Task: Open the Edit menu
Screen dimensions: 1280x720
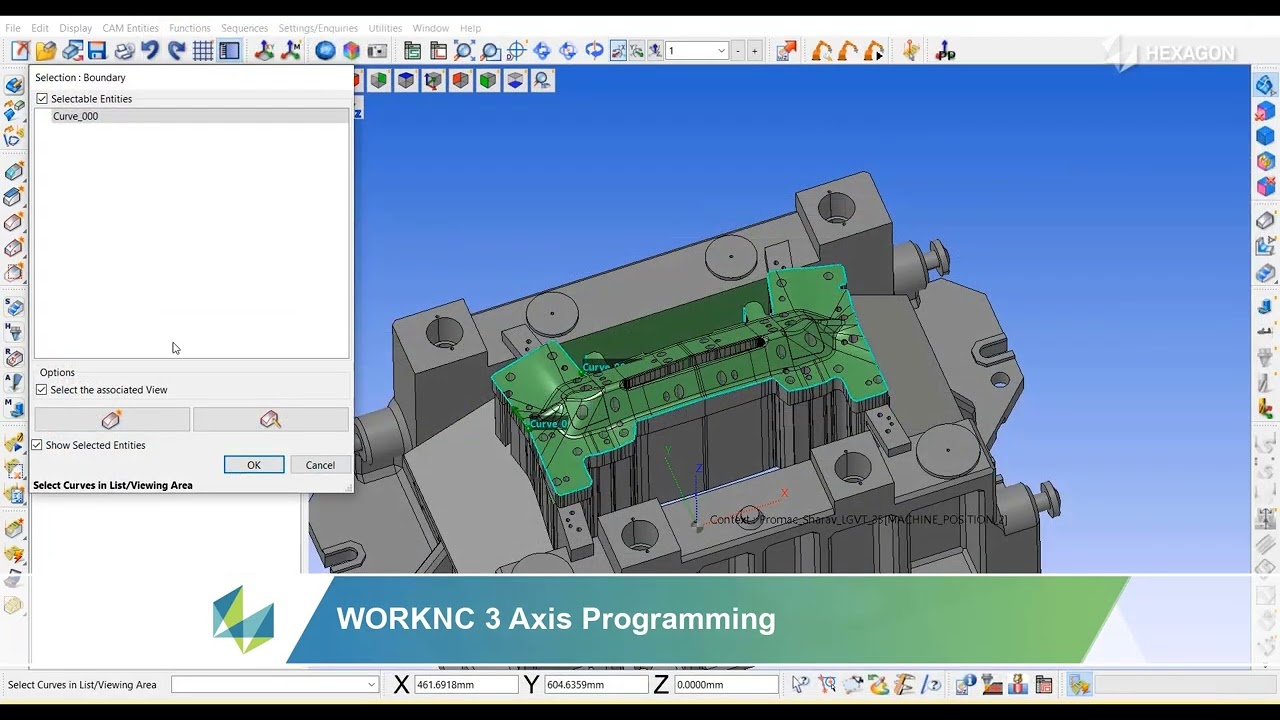Action: (40, 28)
